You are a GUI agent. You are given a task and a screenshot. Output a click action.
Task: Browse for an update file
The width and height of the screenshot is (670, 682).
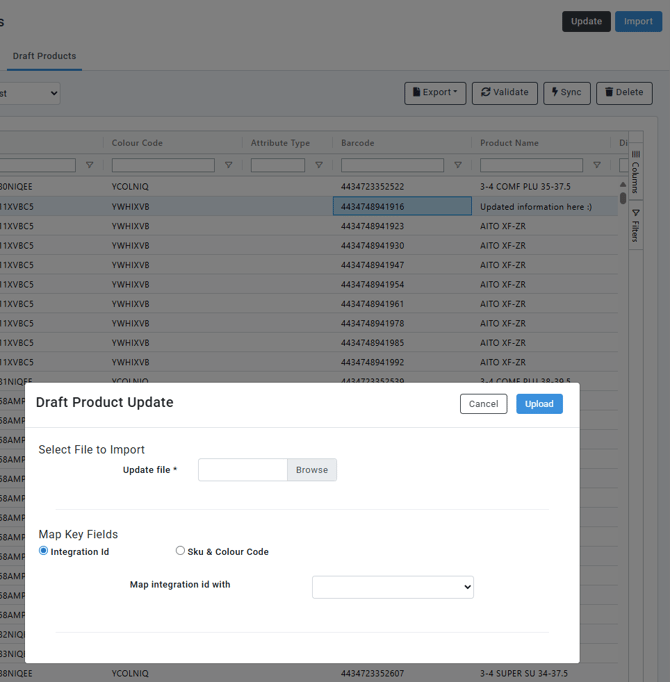coord(312,470)
